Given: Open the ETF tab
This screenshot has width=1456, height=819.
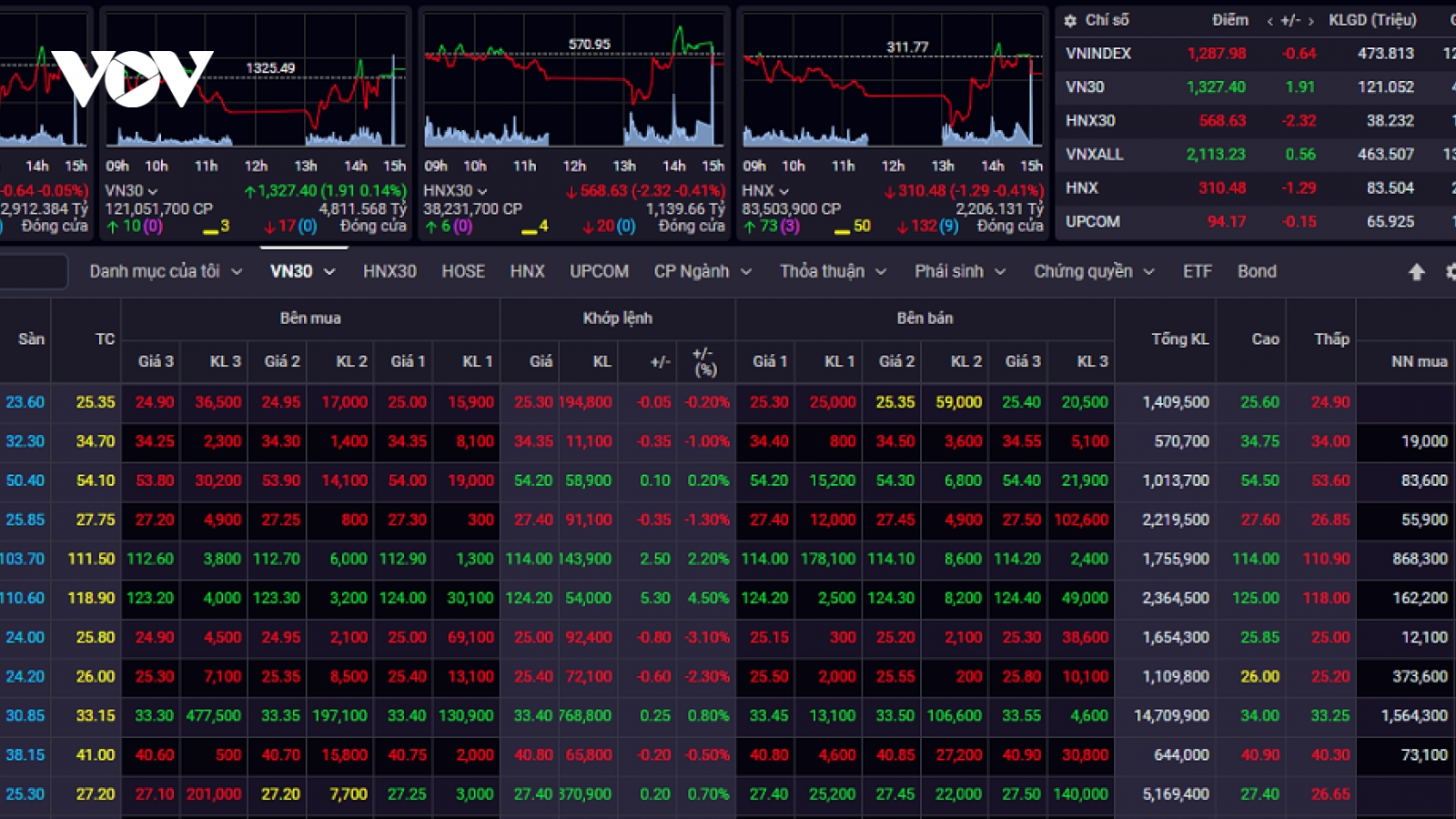Looking at the screenshot, I should click(x=1197, y=271).
